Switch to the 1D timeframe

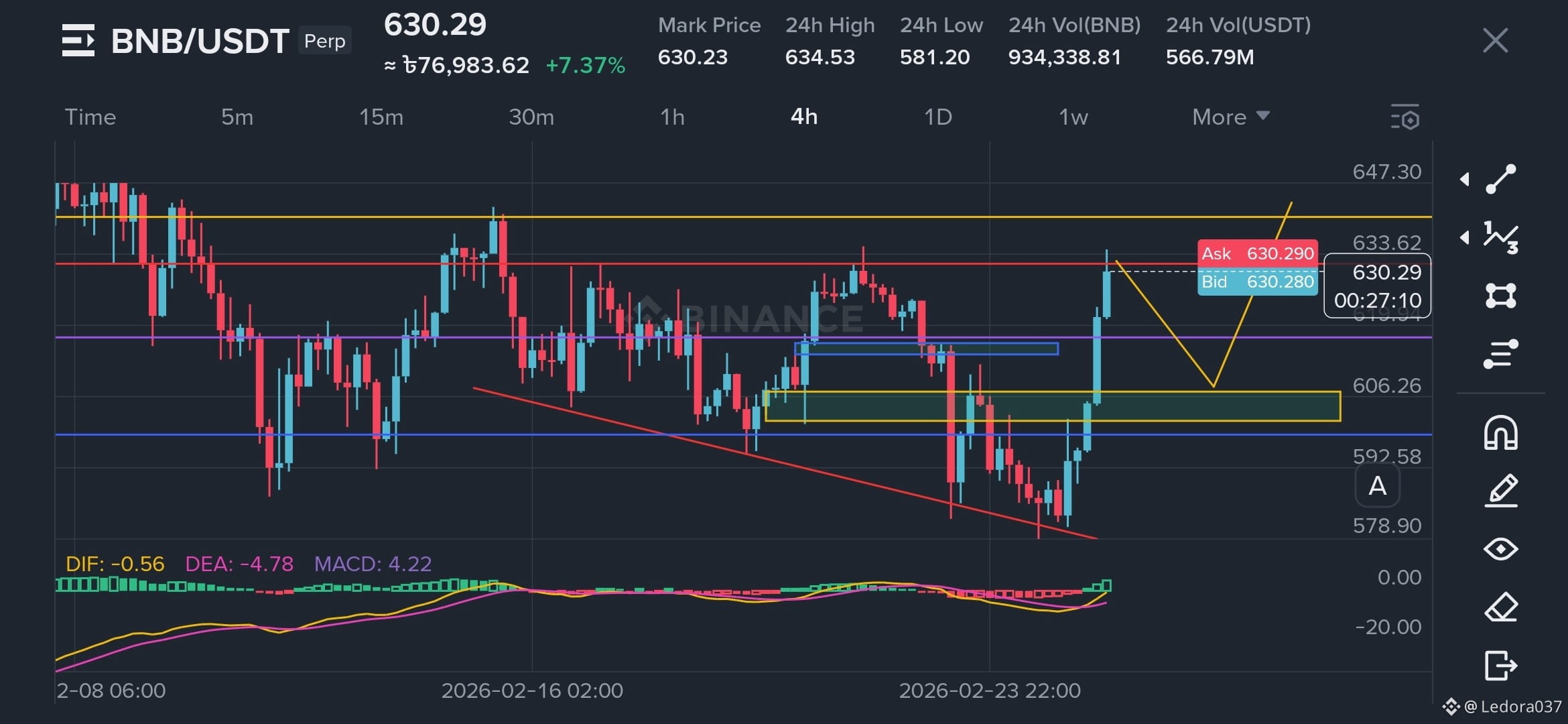[938, 117]
